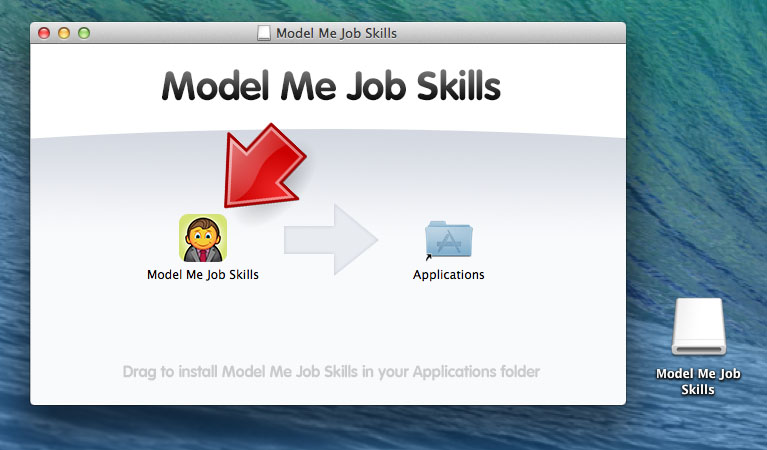Click the large Model Me Job Skills heading
Screen dimensions: 767x450
pyautogui.click(x=331, y=86)
